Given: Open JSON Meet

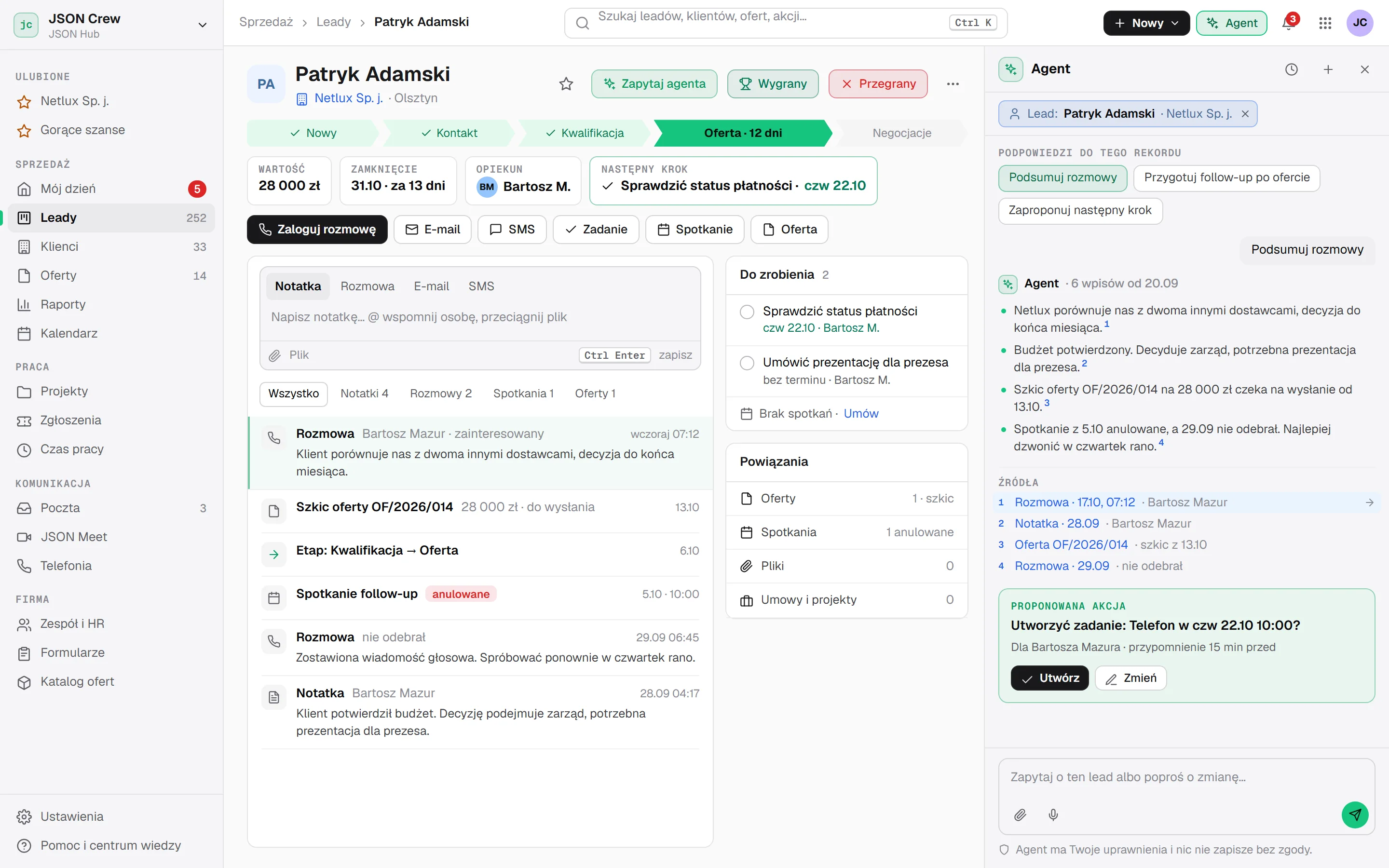Looking at the screenshot, I should tap(111, 537).
